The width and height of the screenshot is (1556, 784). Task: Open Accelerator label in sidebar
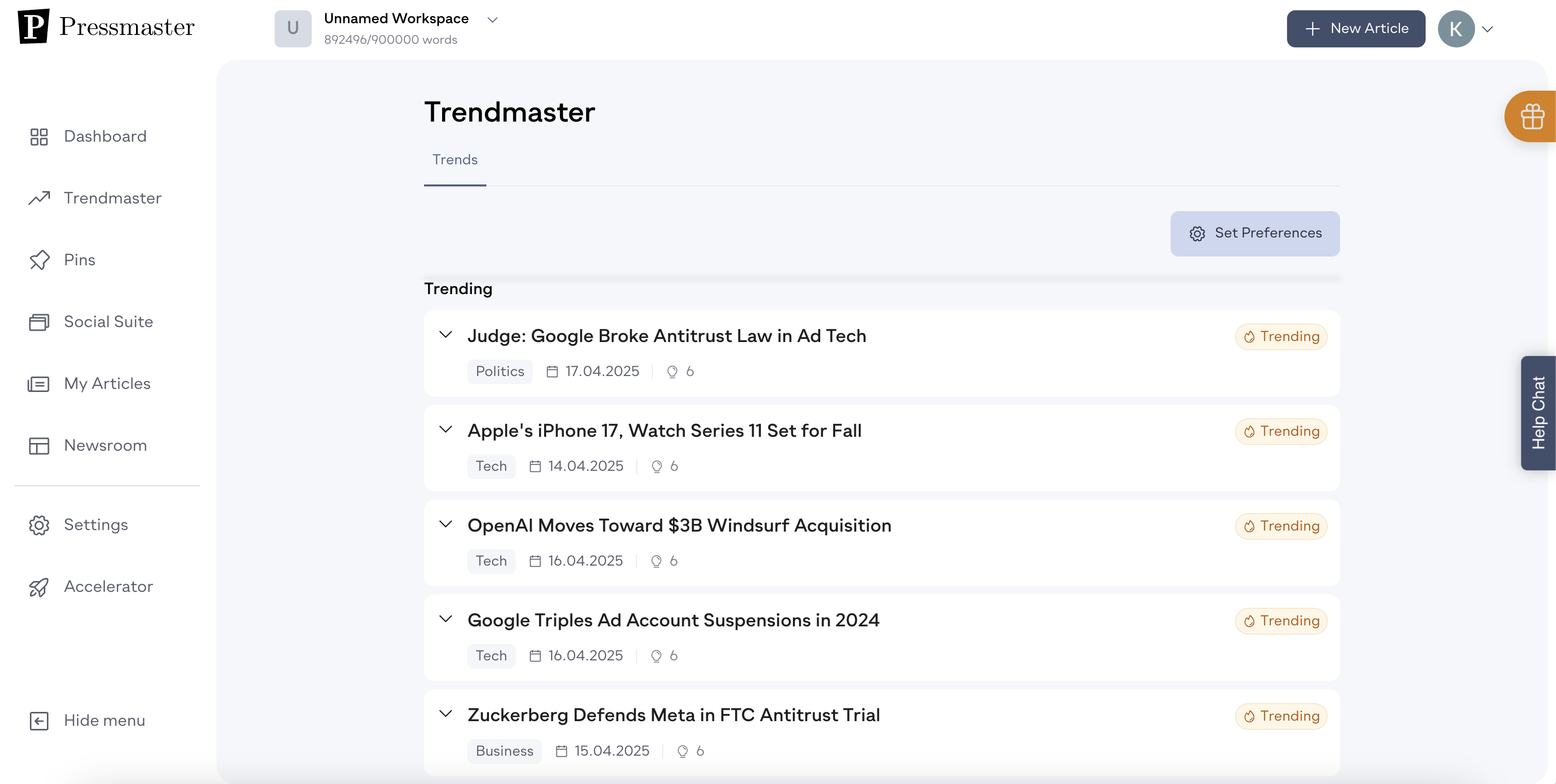pos(109,587)
